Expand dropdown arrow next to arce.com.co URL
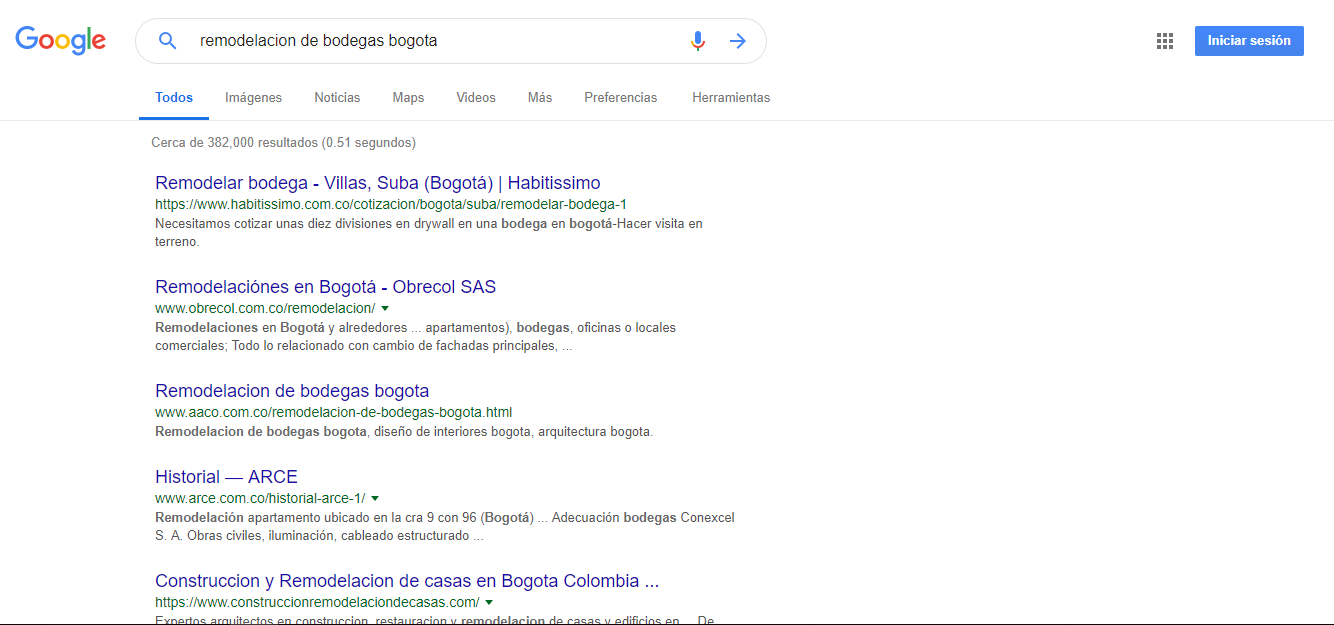The height and width of the screenshot is (625, 1334). tap(375, 498)
